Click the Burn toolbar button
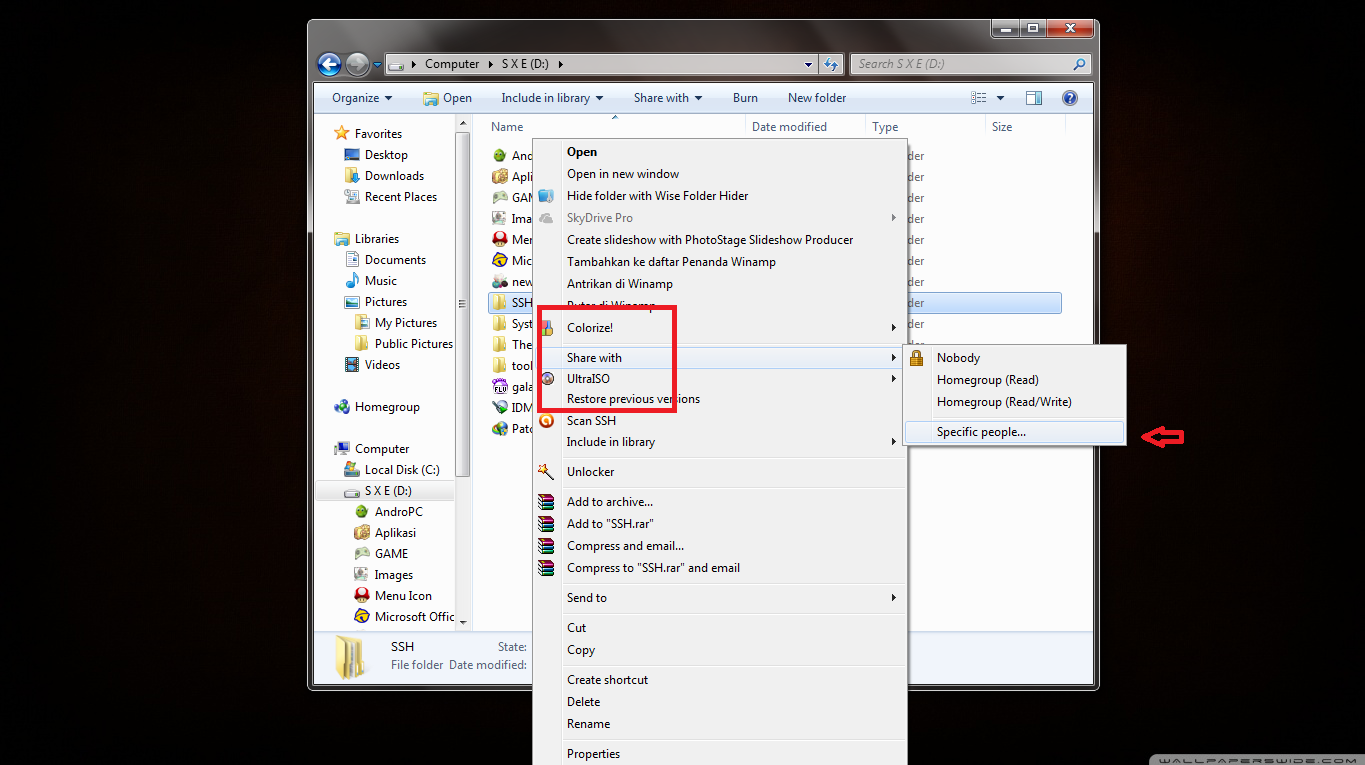 tap(745, 98)
